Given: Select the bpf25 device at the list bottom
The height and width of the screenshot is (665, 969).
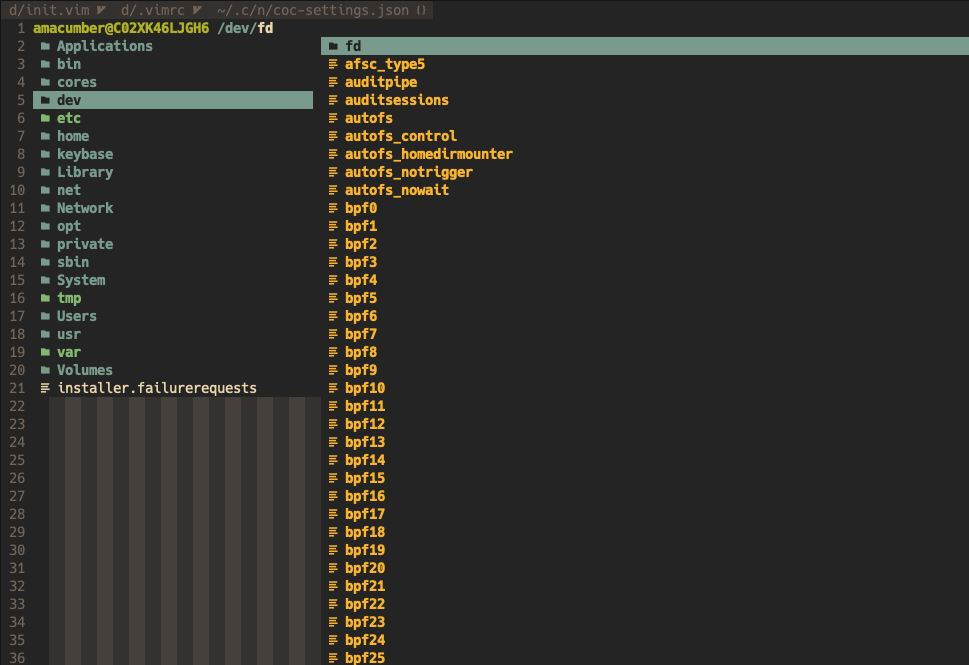Looking at the screenshot, I should [365, 659].
